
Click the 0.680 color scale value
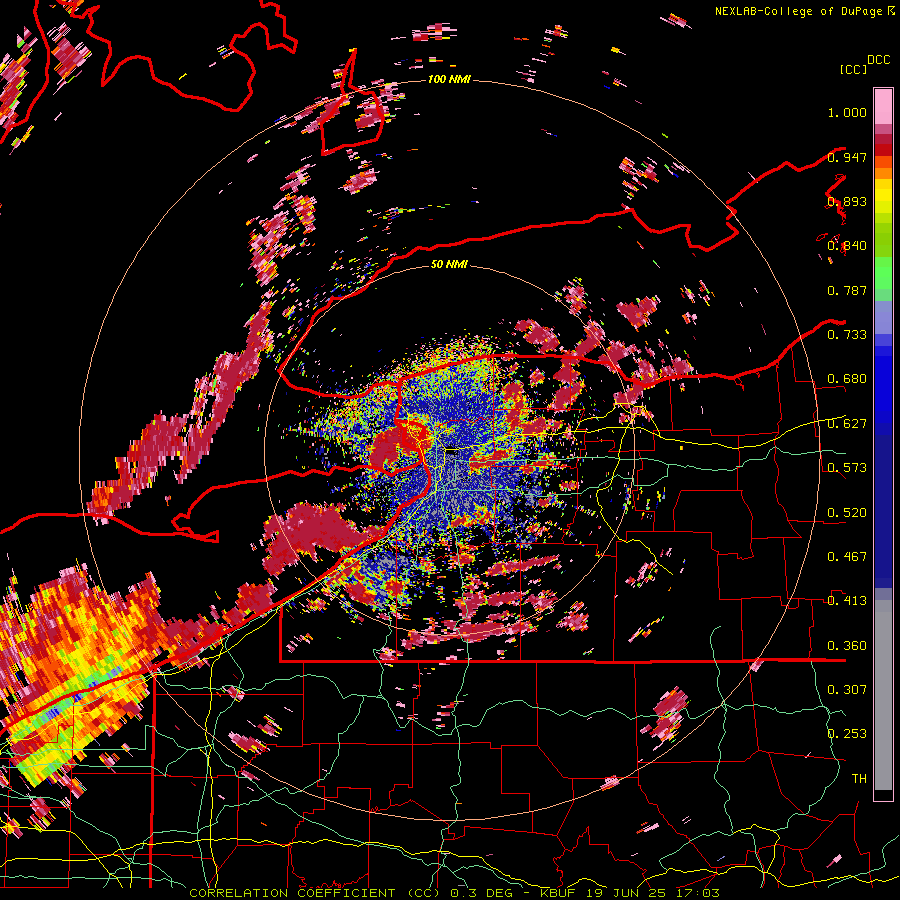coord(847,379)
